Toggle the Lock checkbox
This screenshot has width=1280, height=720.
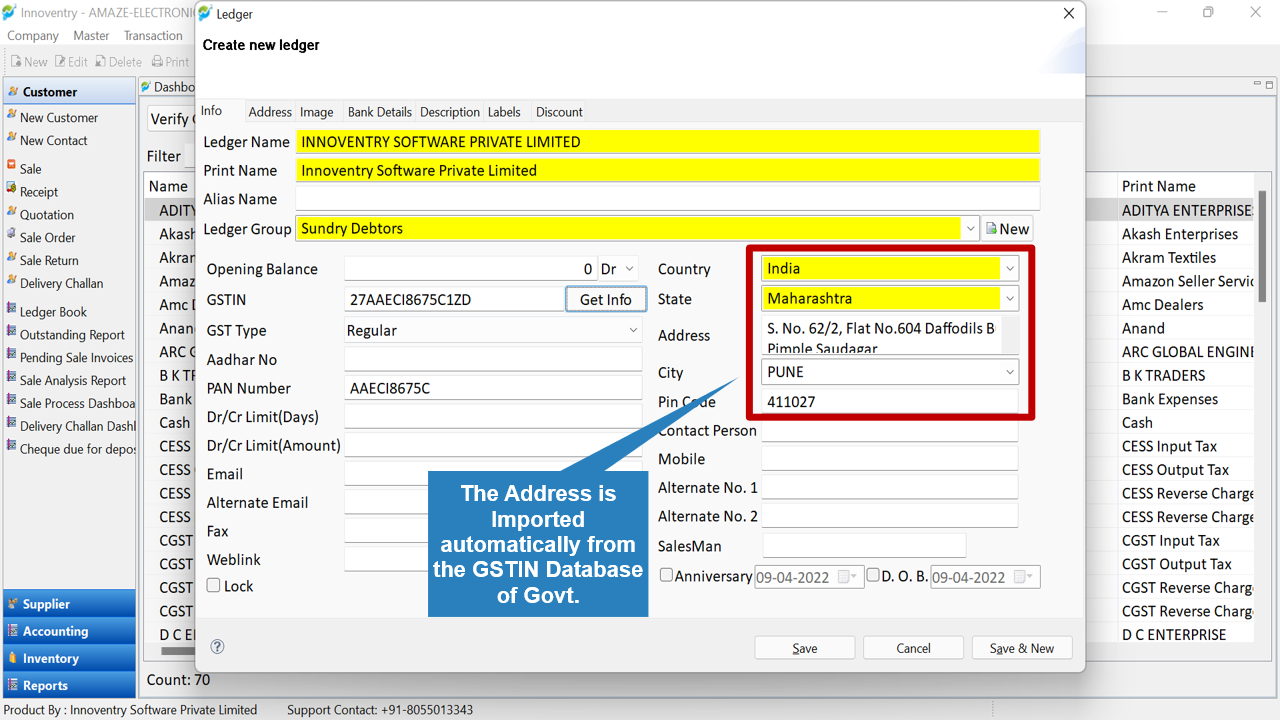coord(213,585)
